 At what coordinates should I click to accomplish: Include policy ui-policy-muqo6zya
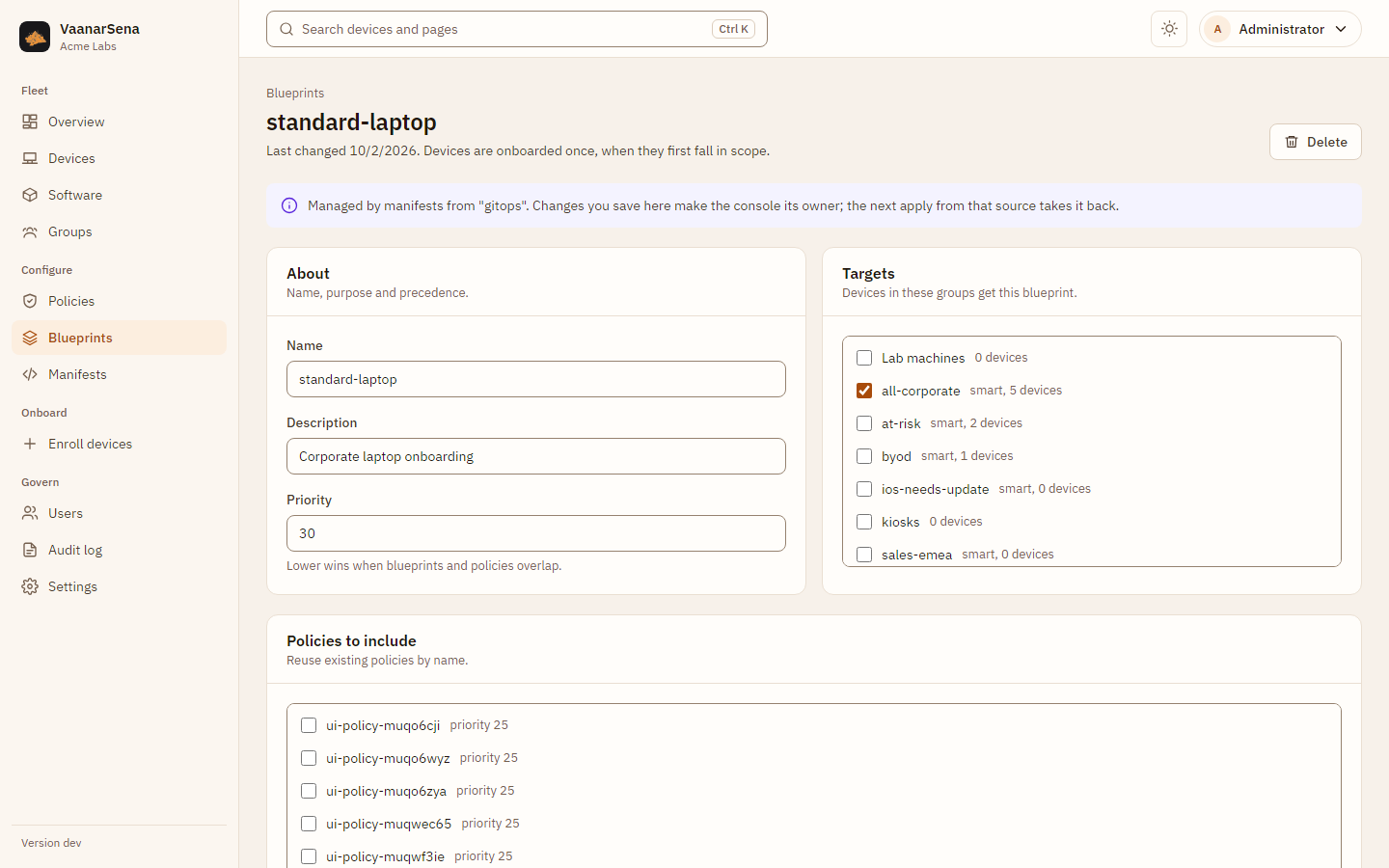tap(309, 791)
